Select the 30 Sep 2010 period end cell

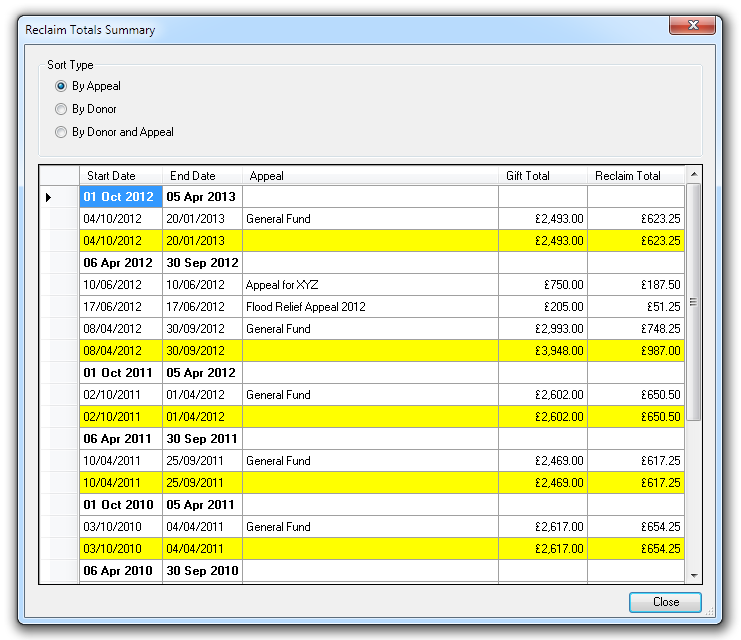coord(202,571)
